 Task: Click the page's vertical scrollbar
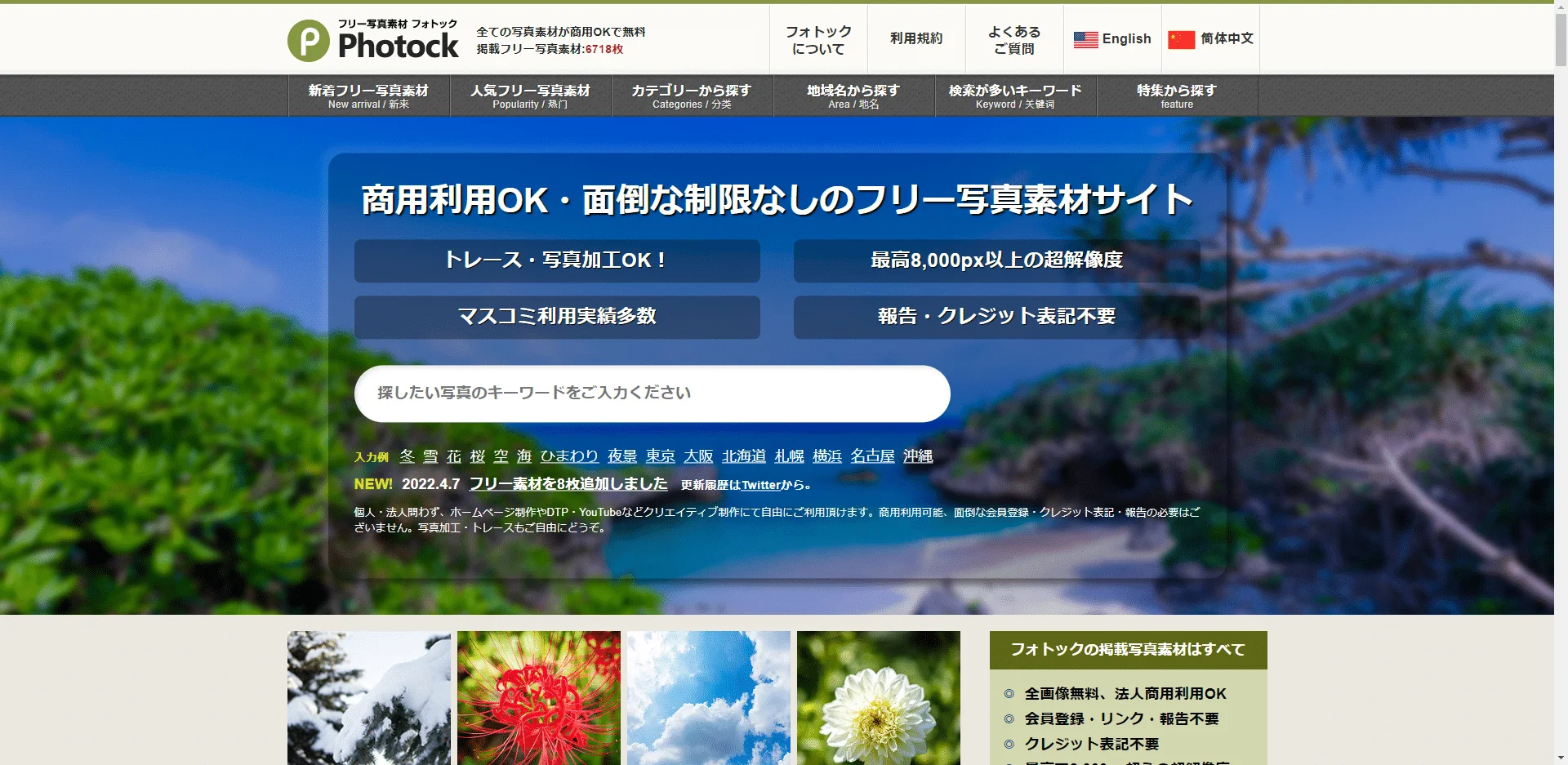tap(1561, 382)
